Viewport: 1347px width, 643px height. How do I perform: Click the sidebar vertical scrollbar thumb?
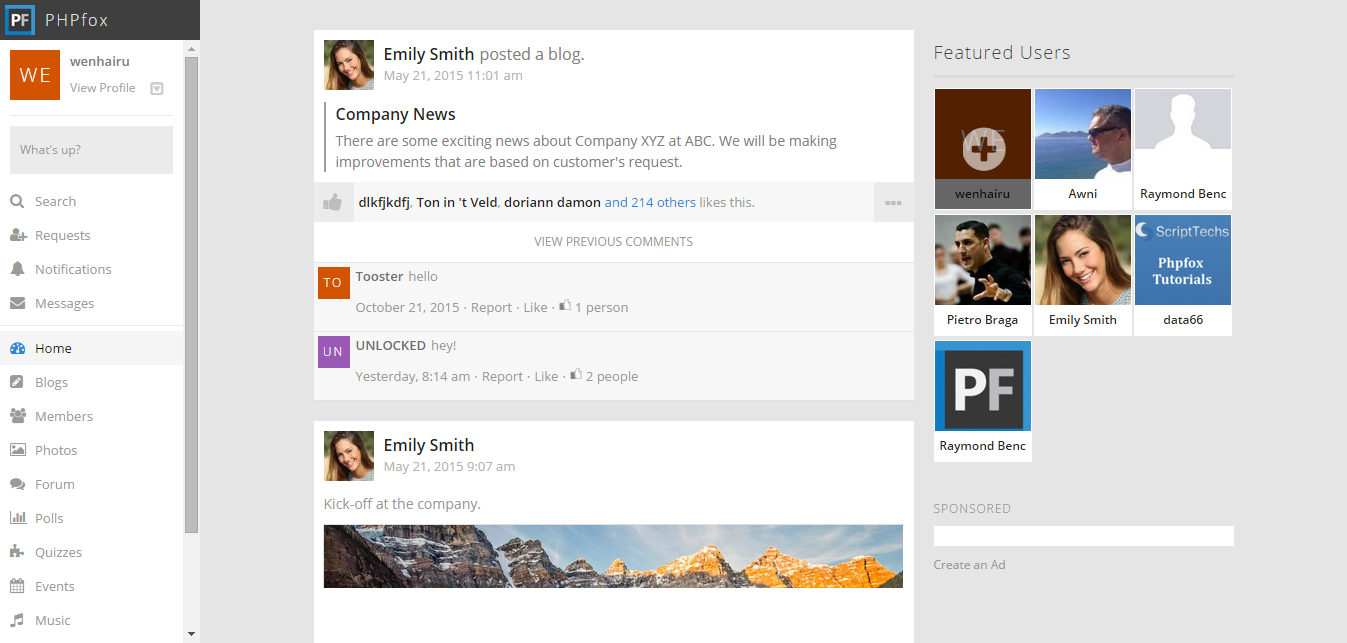[x=192, y=295]
